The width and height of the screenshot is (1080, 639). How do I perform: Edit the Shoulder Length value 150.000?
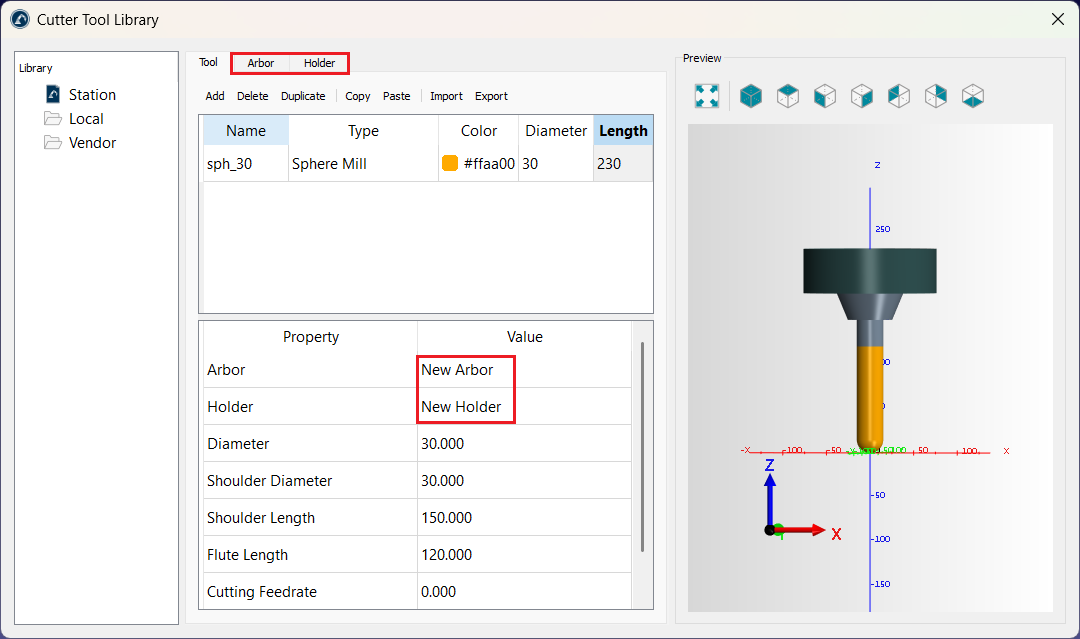coord(523,518)
